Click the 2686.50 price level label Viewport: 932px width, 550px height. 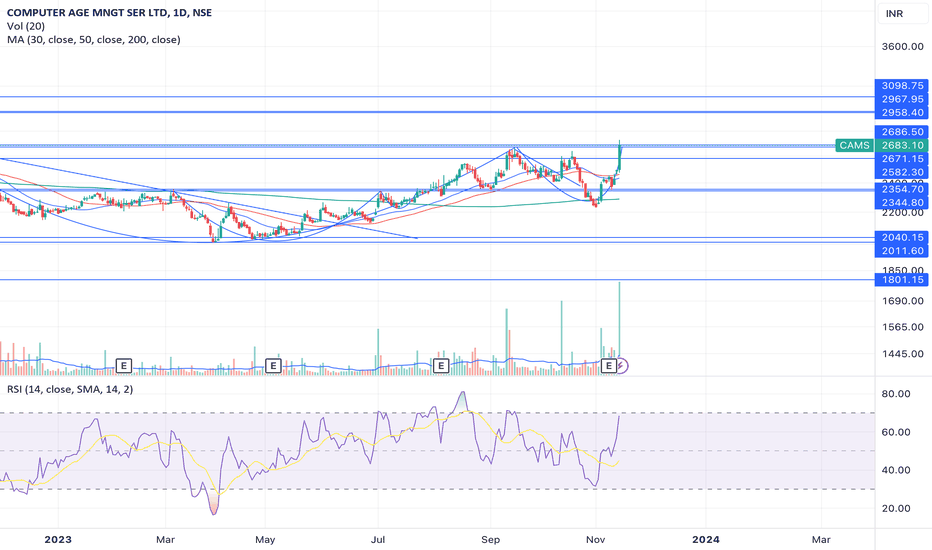(x=902, y=132)
